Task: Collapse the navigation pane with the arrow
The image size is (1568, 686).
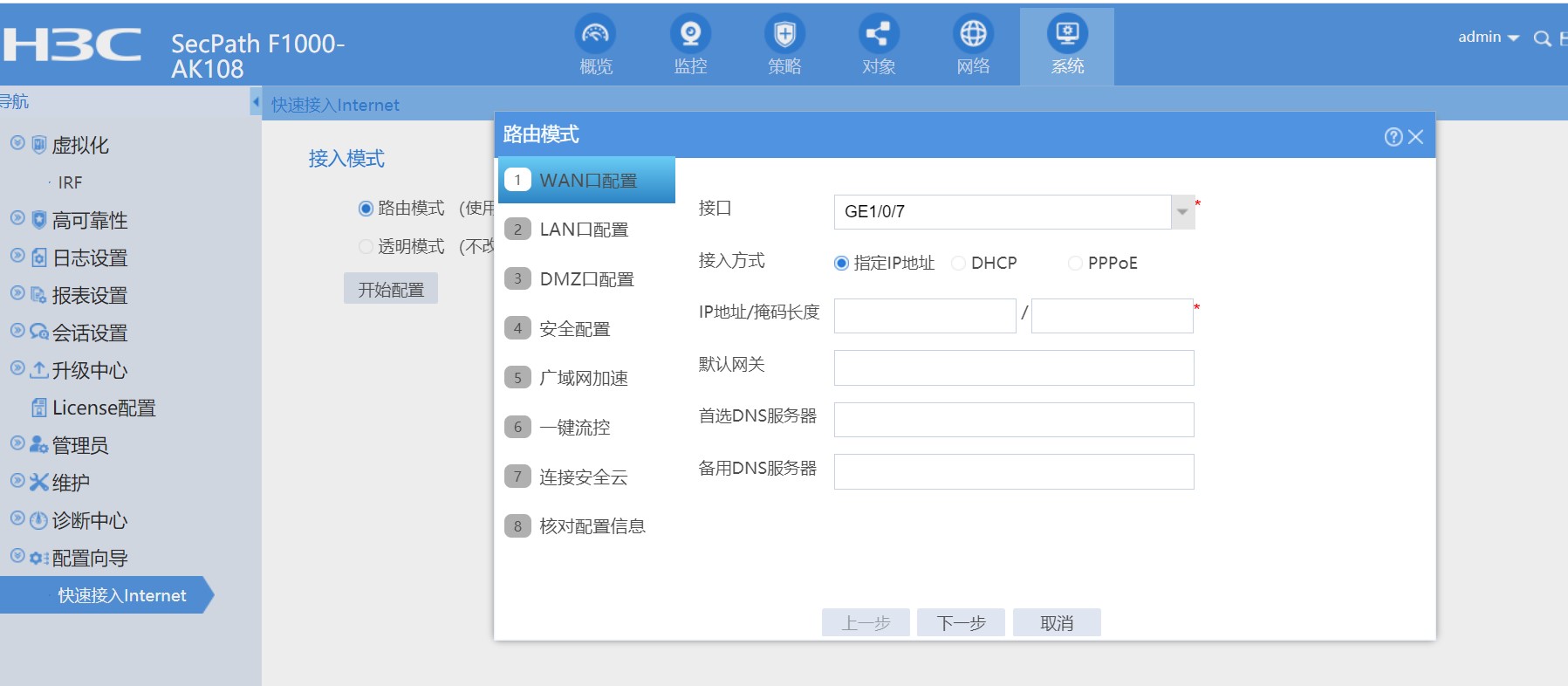Action: 256,102
